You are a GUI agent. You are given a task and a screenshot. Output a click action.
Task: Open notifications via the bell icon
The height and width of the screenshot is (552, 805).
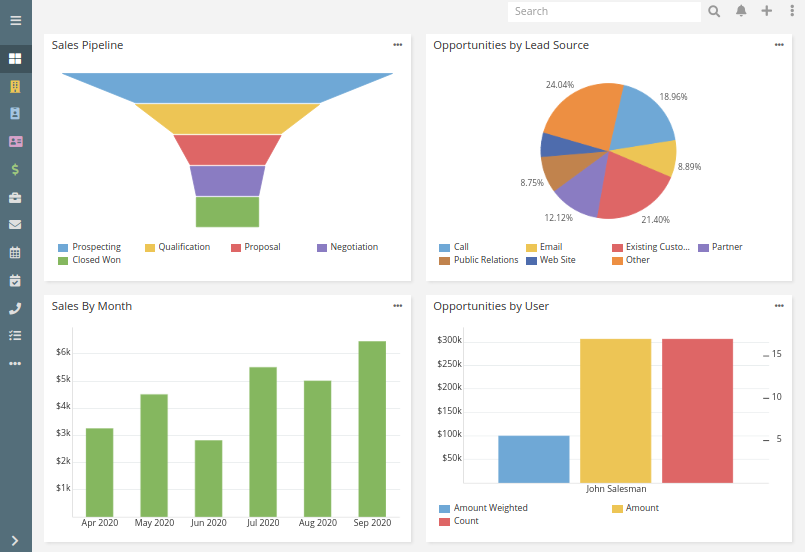[x=741, y=11]
